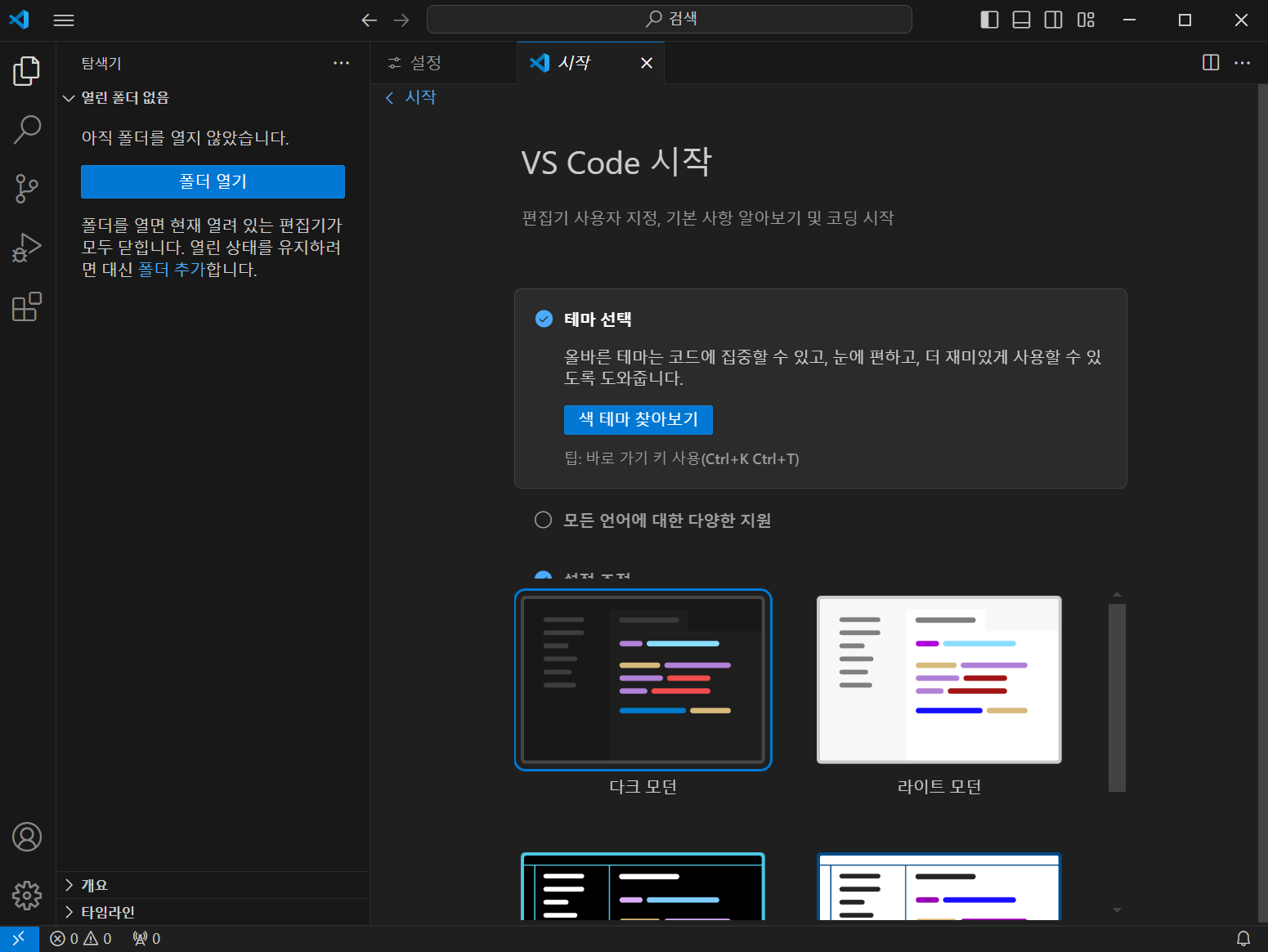1268x952 pixels.
Task: Open the hamburger application menu
Action: click(64, 20)
